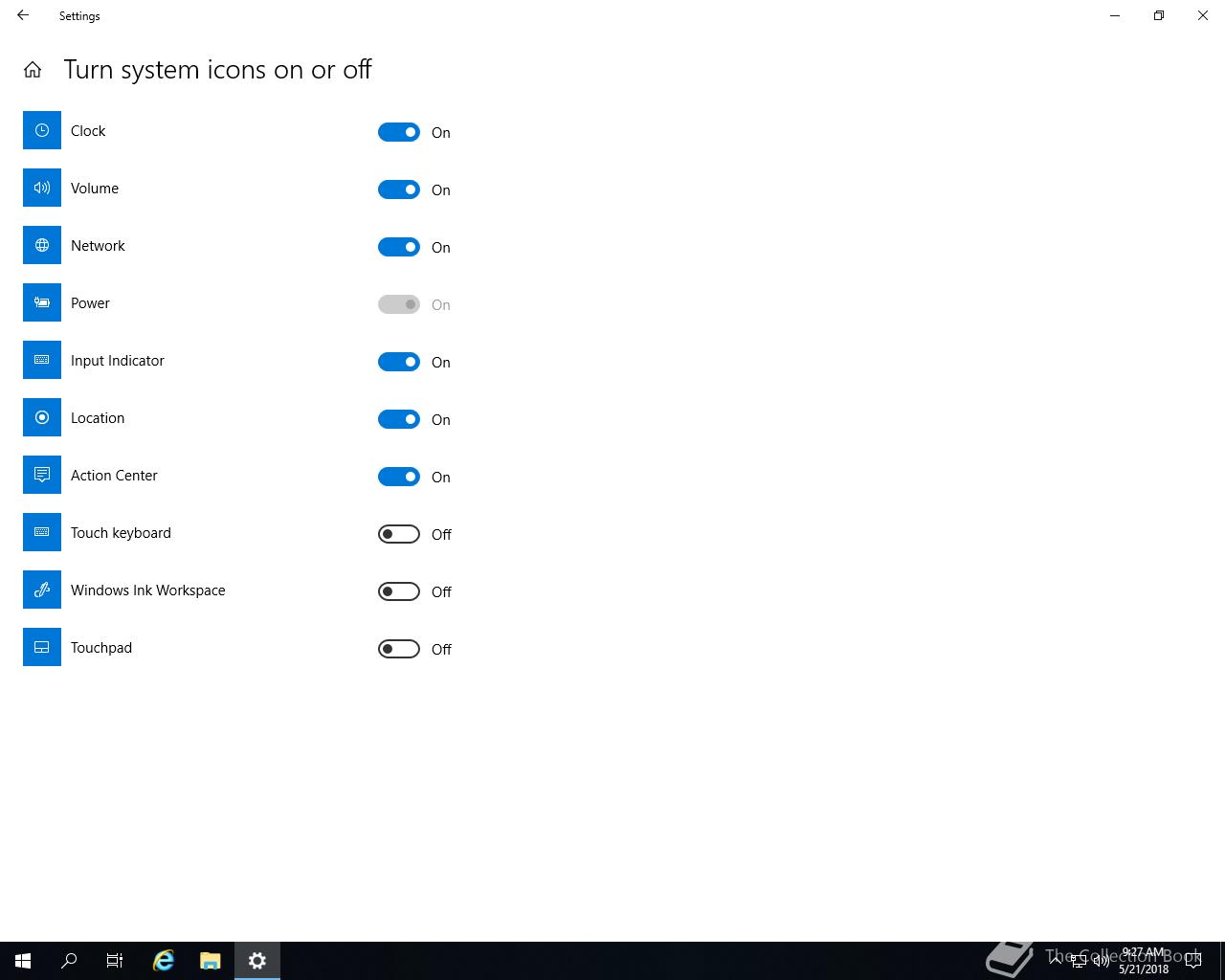Click the 'Clock' label text
The height and width of the screenshot is (980, 1225).
point(88,131)
